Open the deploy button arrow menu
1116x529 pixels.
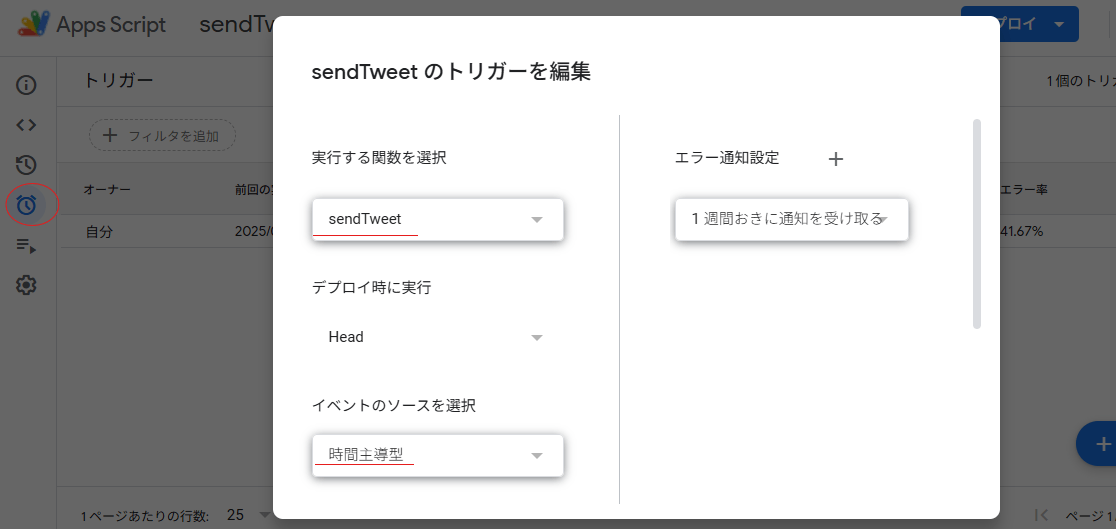[1059, 24]
